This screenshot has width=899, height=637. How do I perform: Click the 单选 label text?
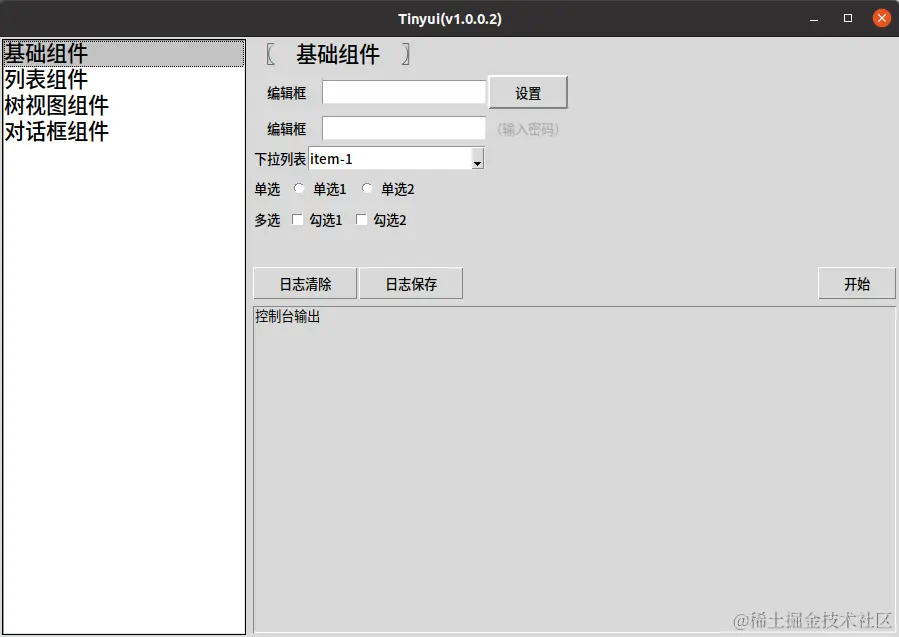[x=267, y=189]
